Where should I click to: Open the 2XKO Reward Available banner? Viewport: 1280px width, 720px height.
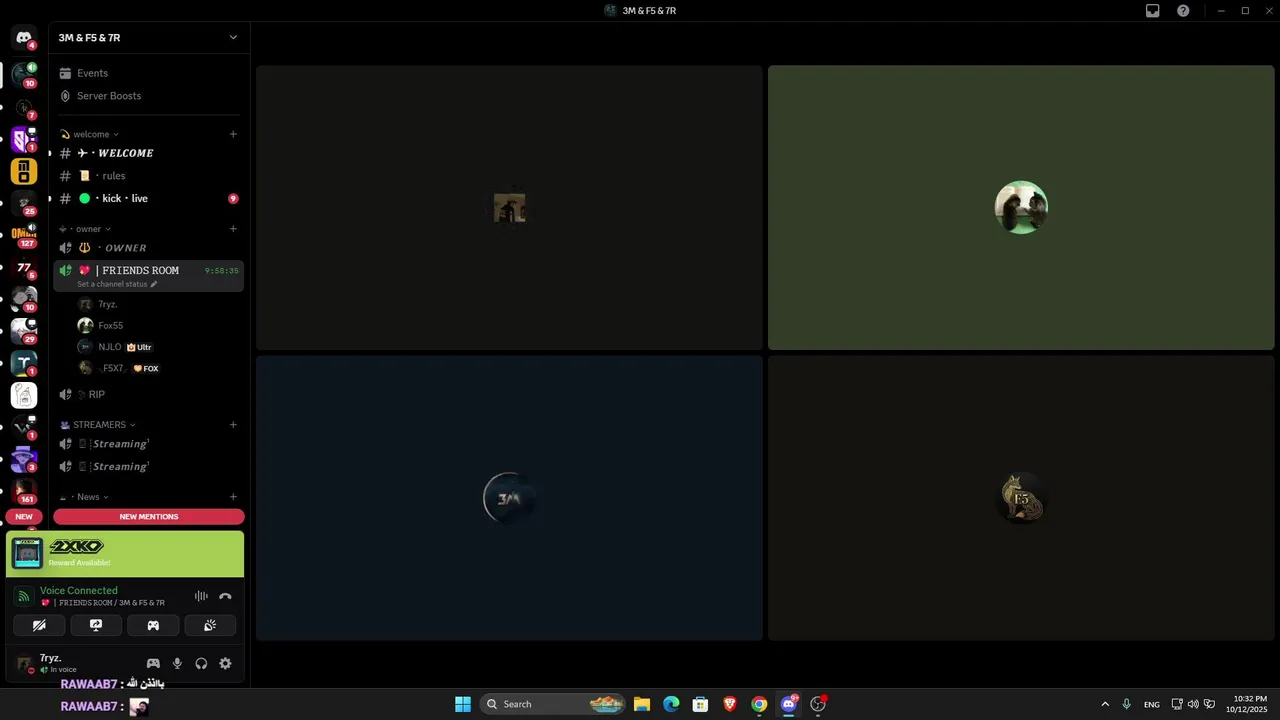point(125,554)
